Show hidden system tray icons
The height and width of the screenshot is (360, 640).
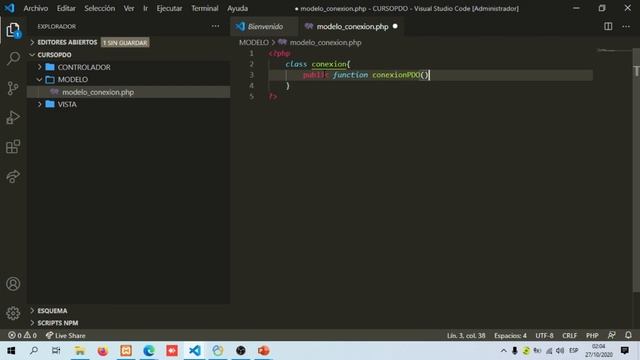tap(504, 351)
